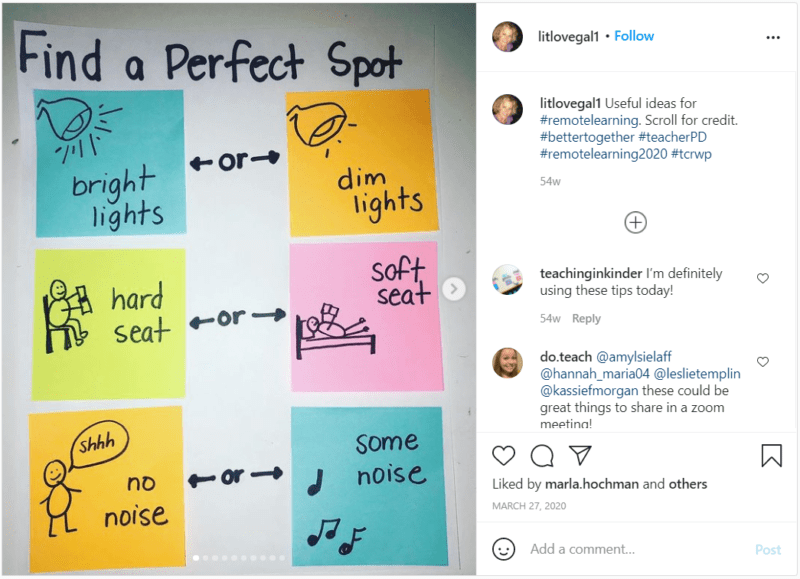Viewport: 800px width, 579px height.
Task: Like teachinginkinder's comment
Action: [x=763, y=279]
